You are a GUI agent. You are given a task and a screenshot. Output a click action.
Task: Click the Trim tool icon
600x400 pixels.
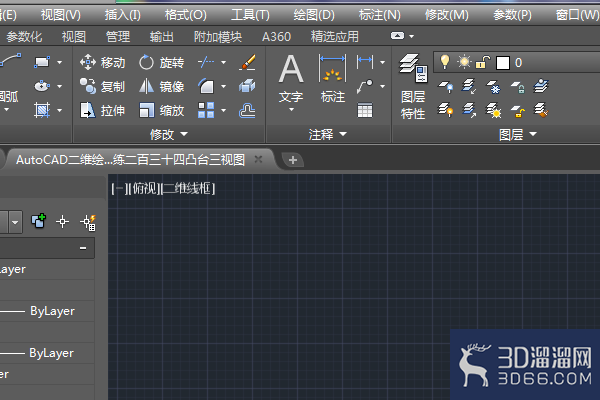(206, 62)
